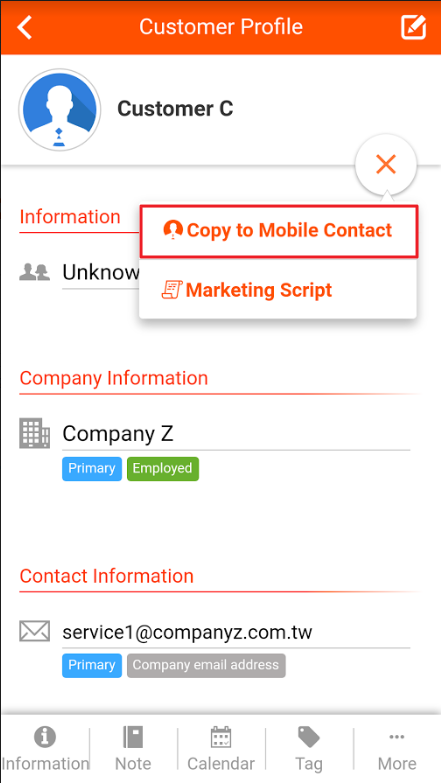Screen dimensions: 441x783
Task: Click the Primary badge under Company Z
Action: [x=92, y=468]
